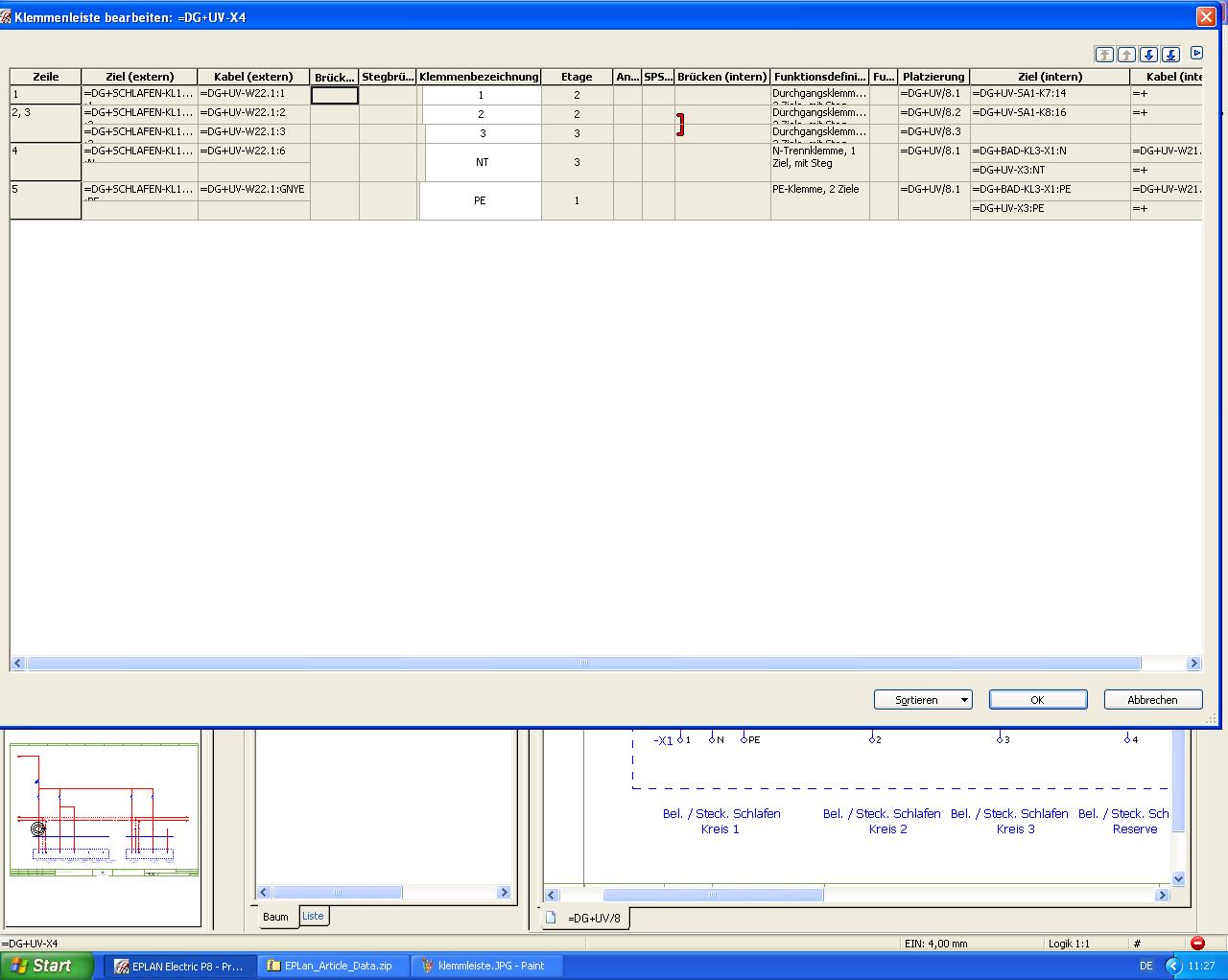Image resolution: width=1228 pixels, height=980 pixels.
Task: Click the Klemmenbezeichnung column header
Action: coord(479,77)
